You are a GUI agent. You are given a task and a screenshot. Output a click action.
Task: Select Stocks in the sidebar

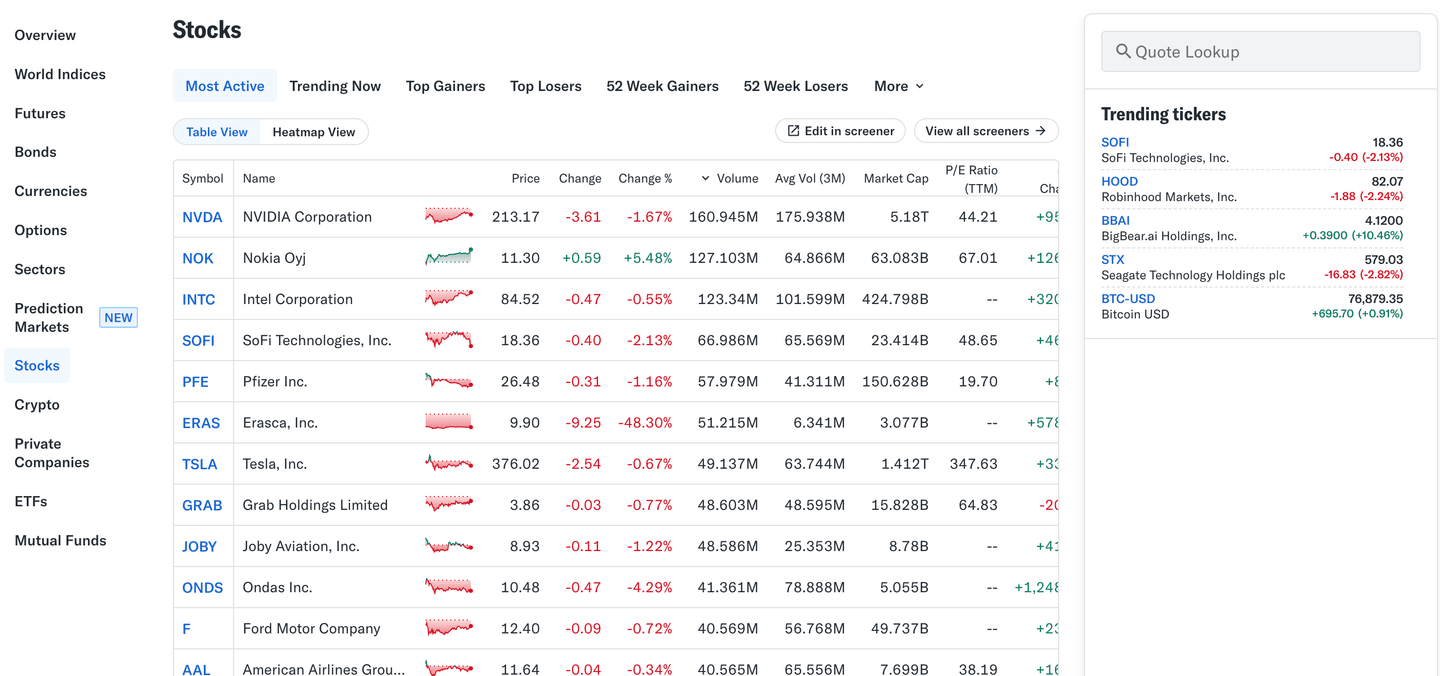(37, 366)
